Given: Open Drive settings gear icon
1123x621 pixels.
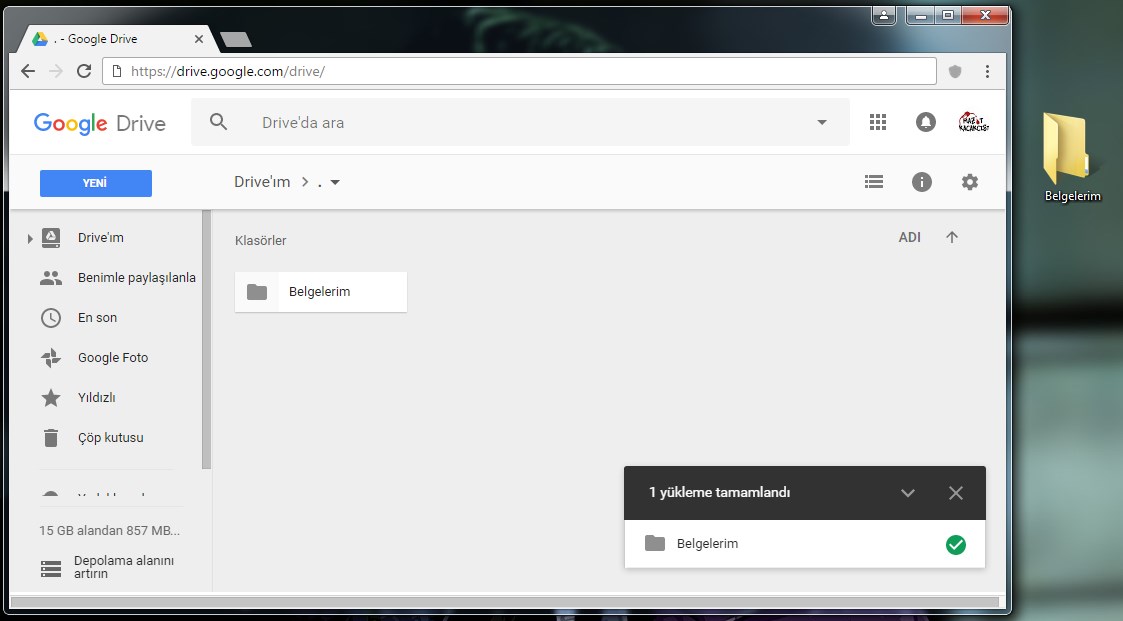Looking at the screenshot, I should pos(970,182).
